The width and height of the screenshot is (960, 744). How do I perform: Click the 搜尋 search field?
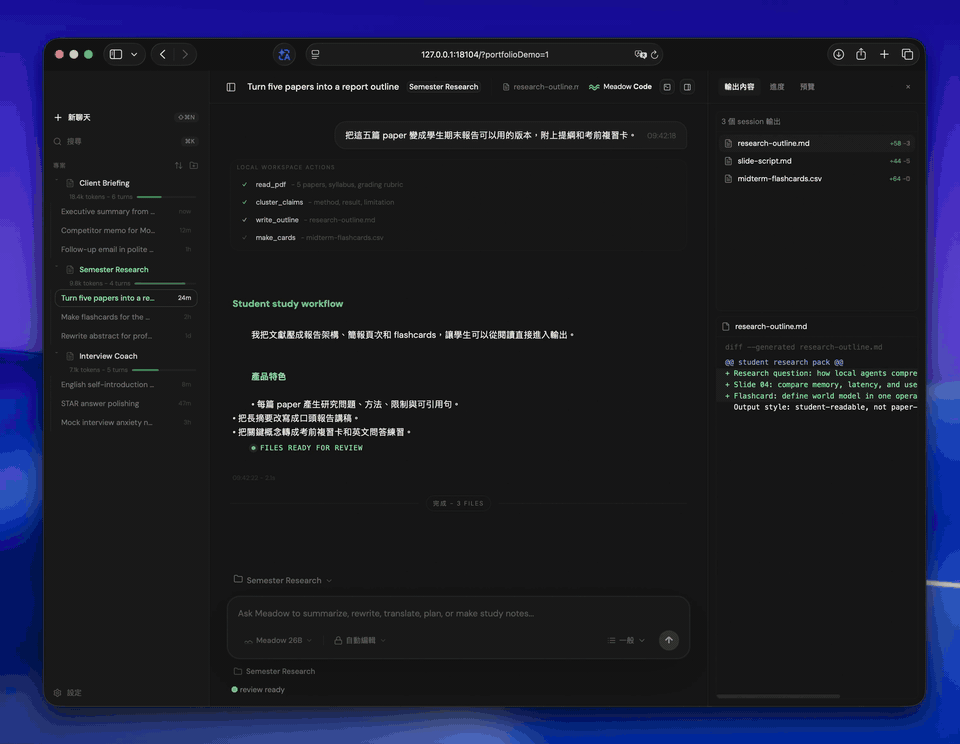126,141
